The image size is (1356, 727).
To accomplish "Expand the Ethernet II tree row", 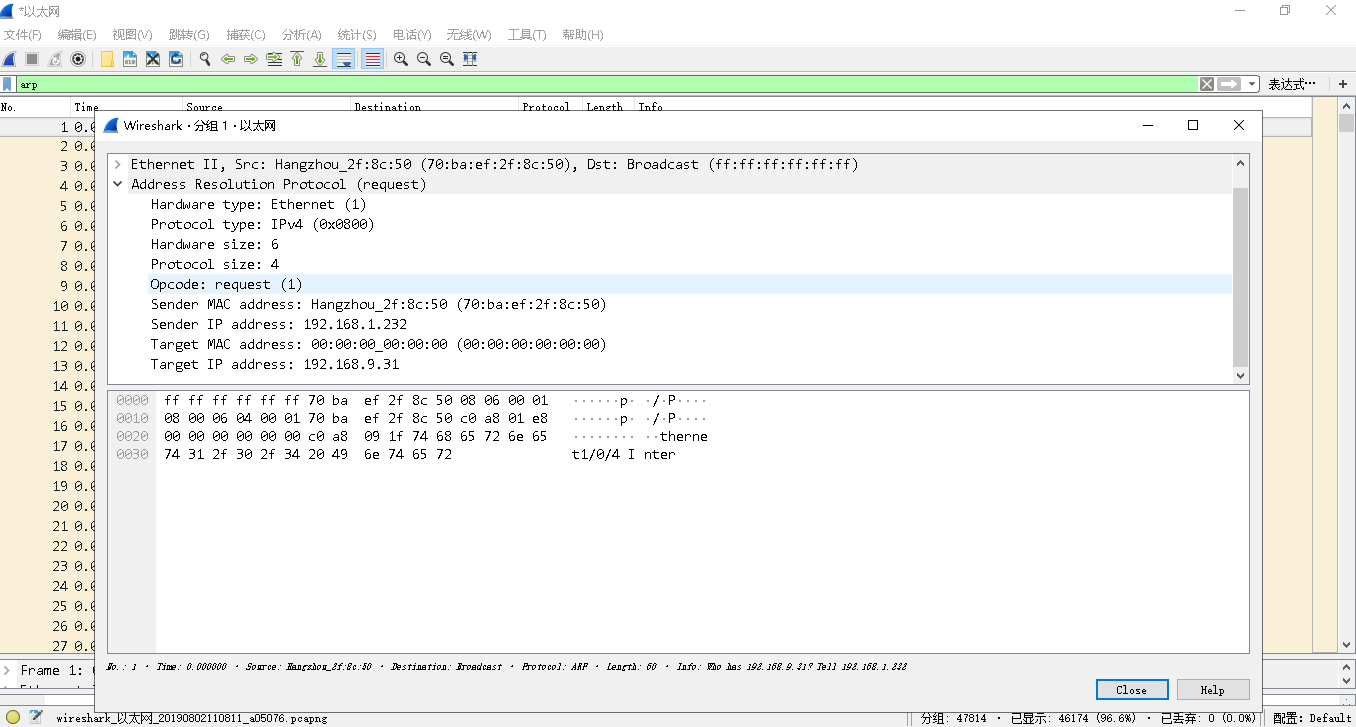I will [x=118, y=164].
